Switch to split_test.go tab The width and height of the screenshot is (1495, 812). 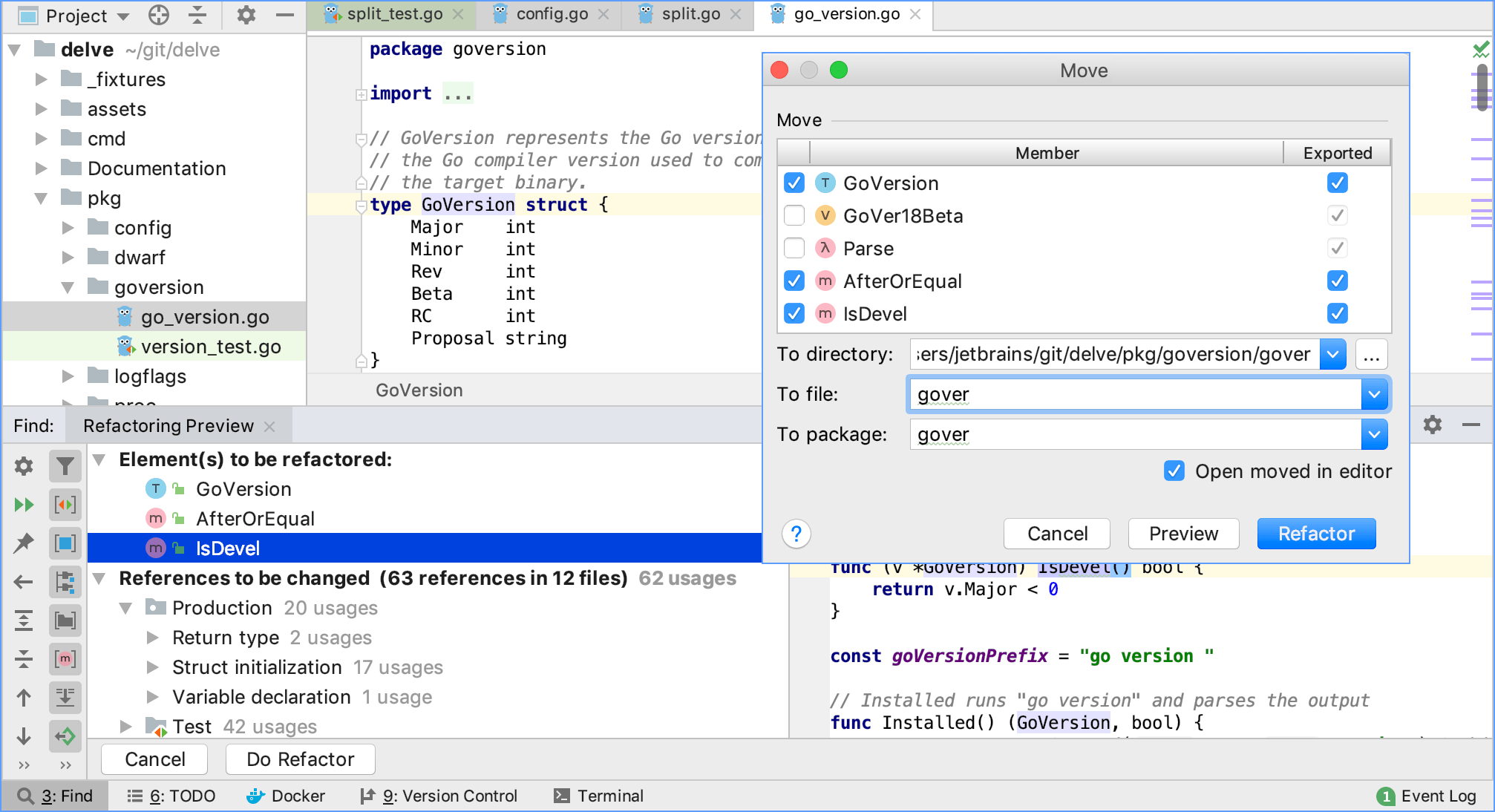click(x=394, y=14)
